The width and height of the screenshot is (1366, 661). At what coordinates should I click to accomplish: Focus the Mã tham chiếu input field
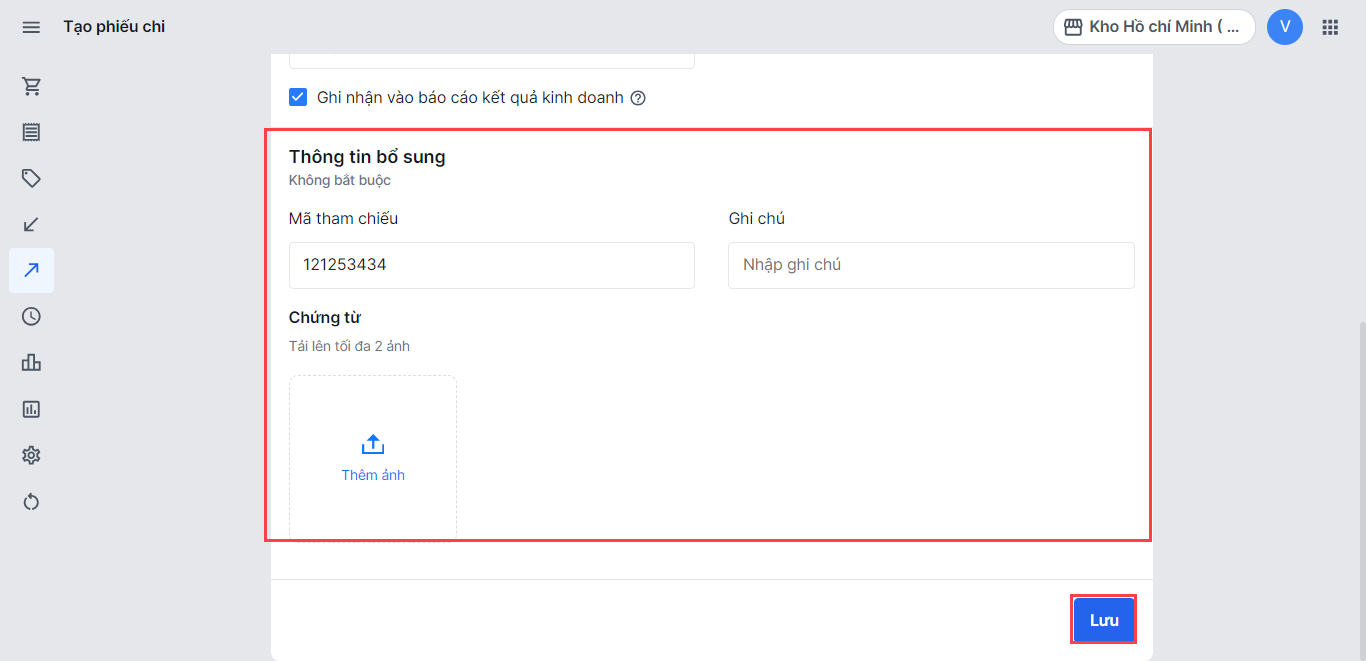click(x=492, y=265)
